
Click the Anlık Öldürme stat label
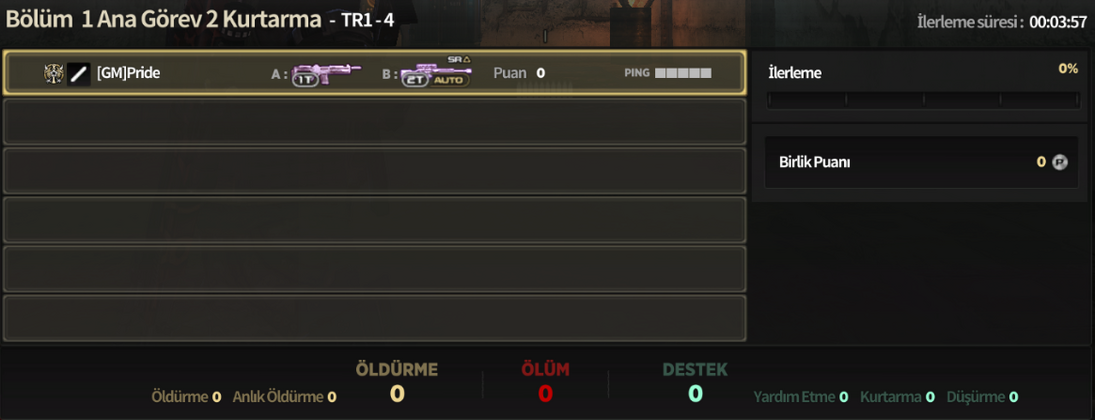pos(278,397)
